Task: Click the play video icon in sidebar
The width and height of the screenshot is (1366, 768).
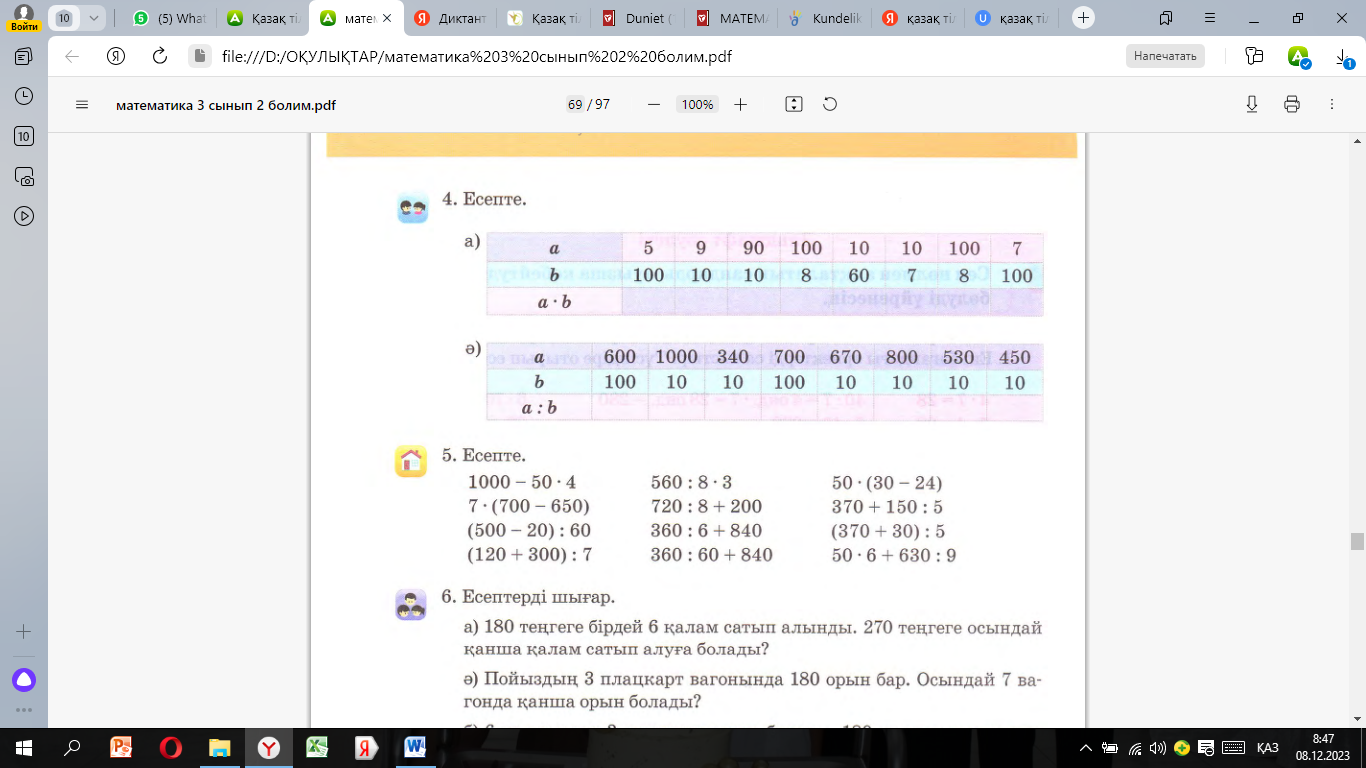Action: (x=24, y=216)
